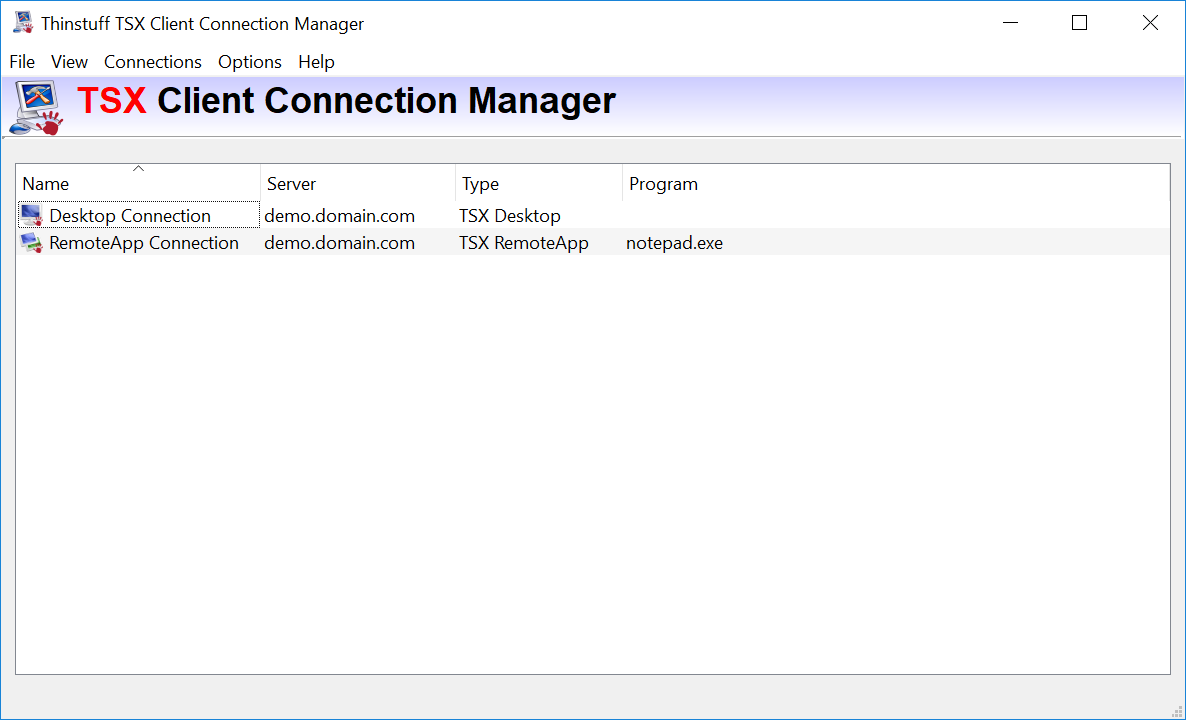Open the Options menu

(x=250, y=62)
